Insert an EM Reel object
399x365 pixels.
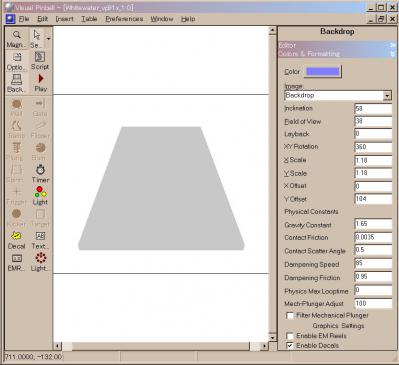coord(16,262)
